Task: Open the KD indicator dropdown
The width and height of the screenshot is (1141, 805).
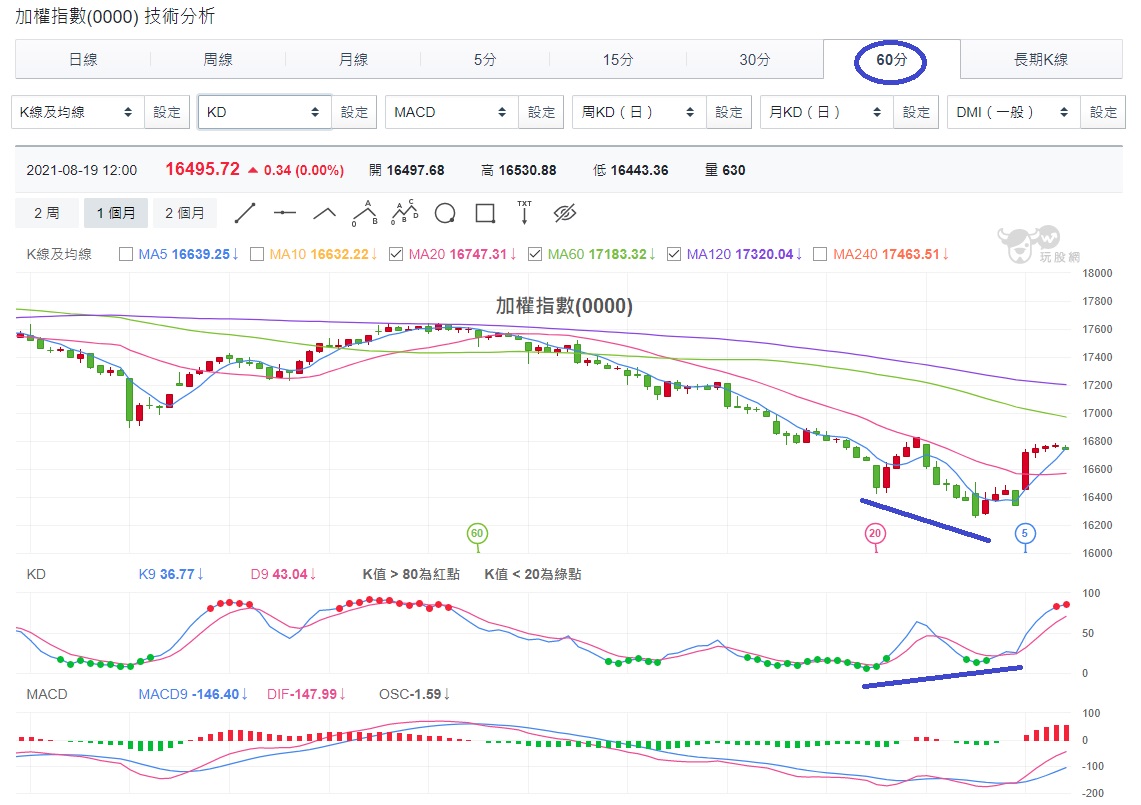Action: point(262,111)
